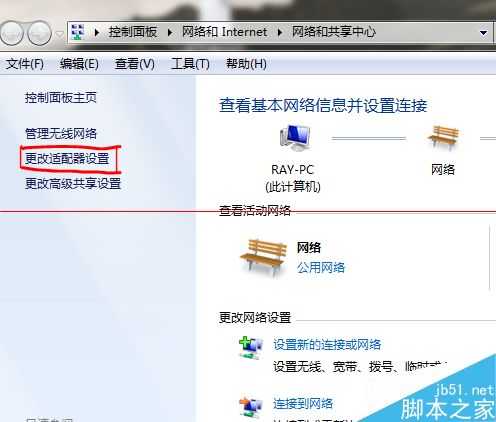Click the bench network icon in the map

pos(443,137)
